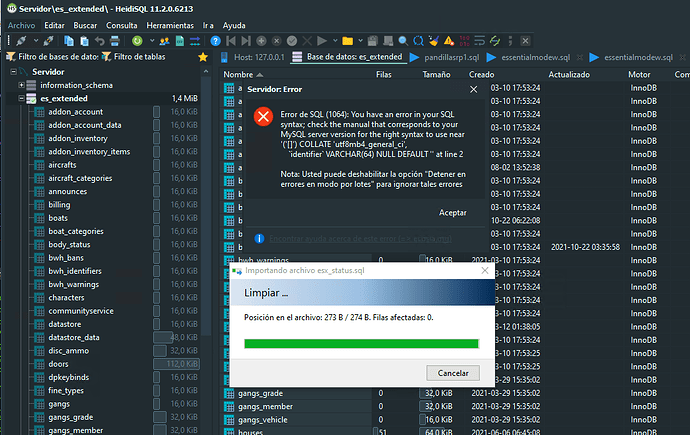Sort table list by Nombre column header
The width and height of the screenshot is (690, 435).
240,75
